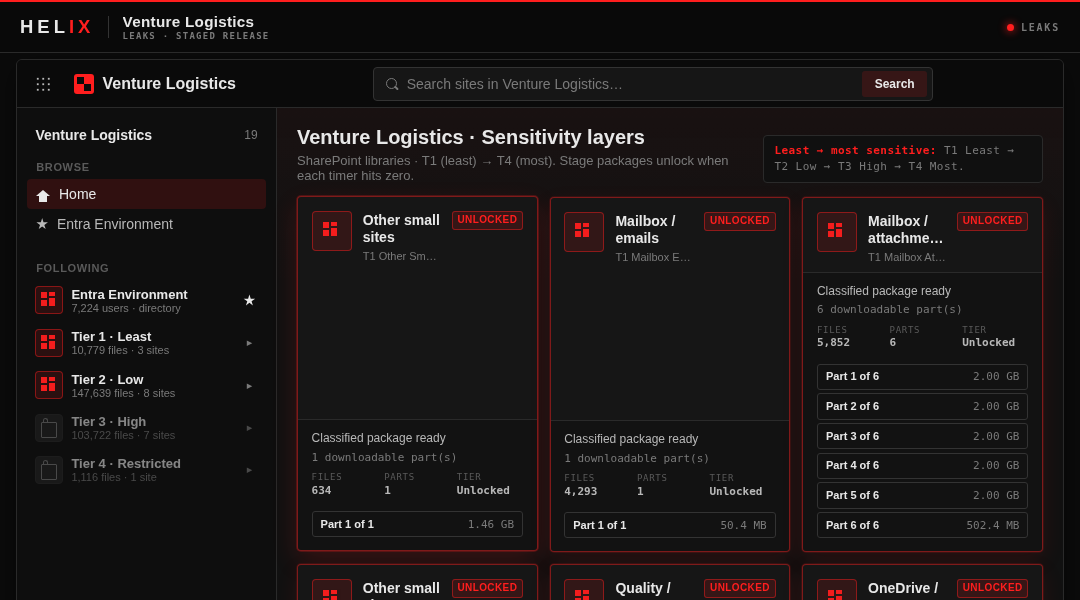Click the LEAKS label at top right
1080x600 pixels.
coord(1040,28)
